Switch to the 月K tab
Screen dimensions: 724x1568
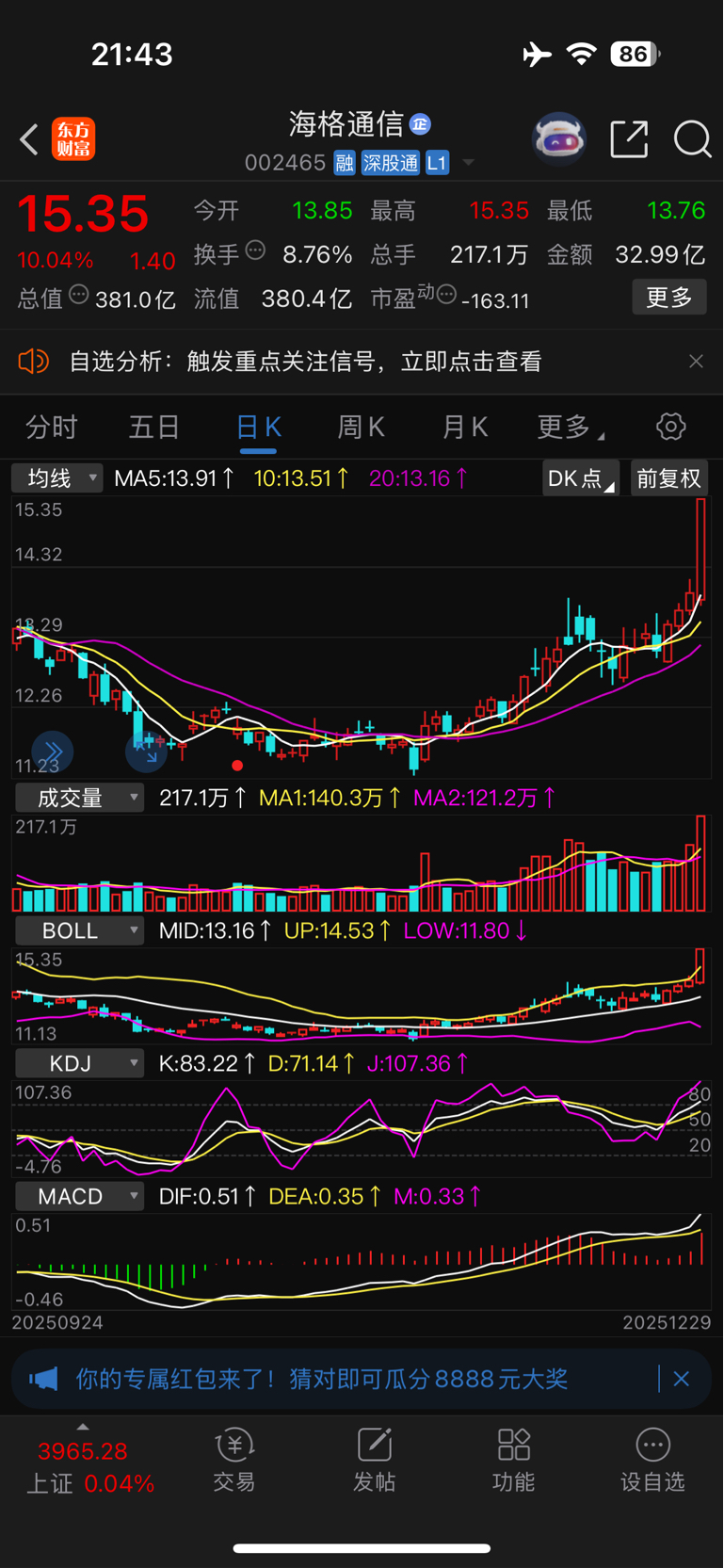pyautogui.click(x=464, y=428)
